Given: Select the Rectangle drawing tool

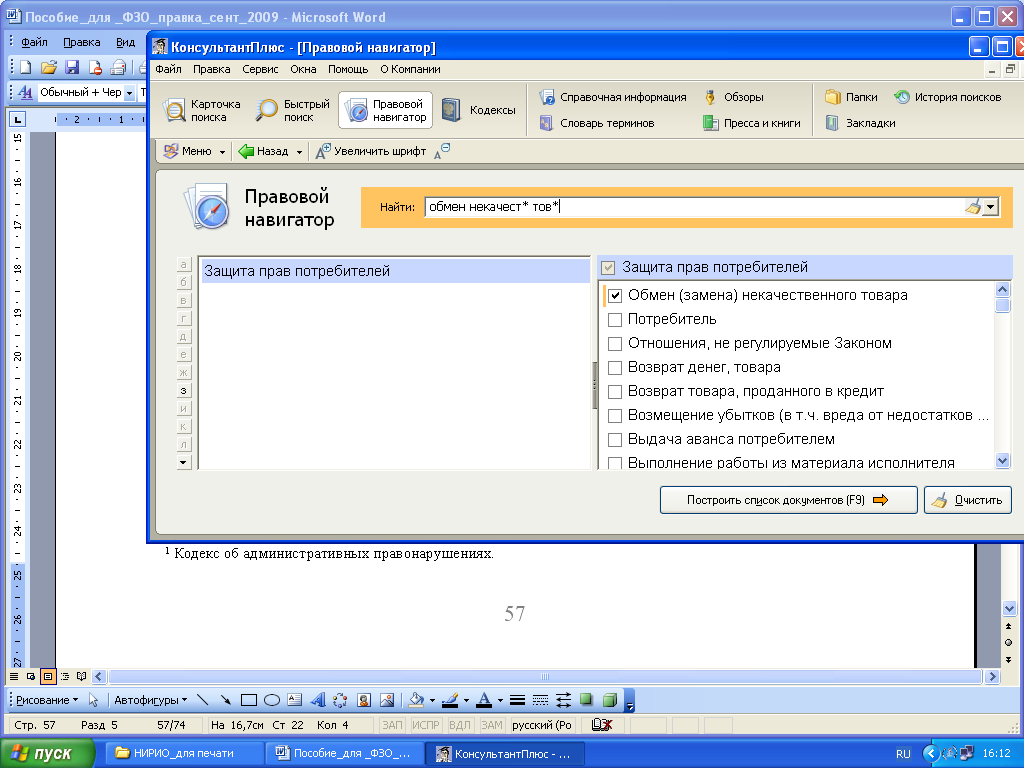Looking at the screenshot, I should [249, 700].
